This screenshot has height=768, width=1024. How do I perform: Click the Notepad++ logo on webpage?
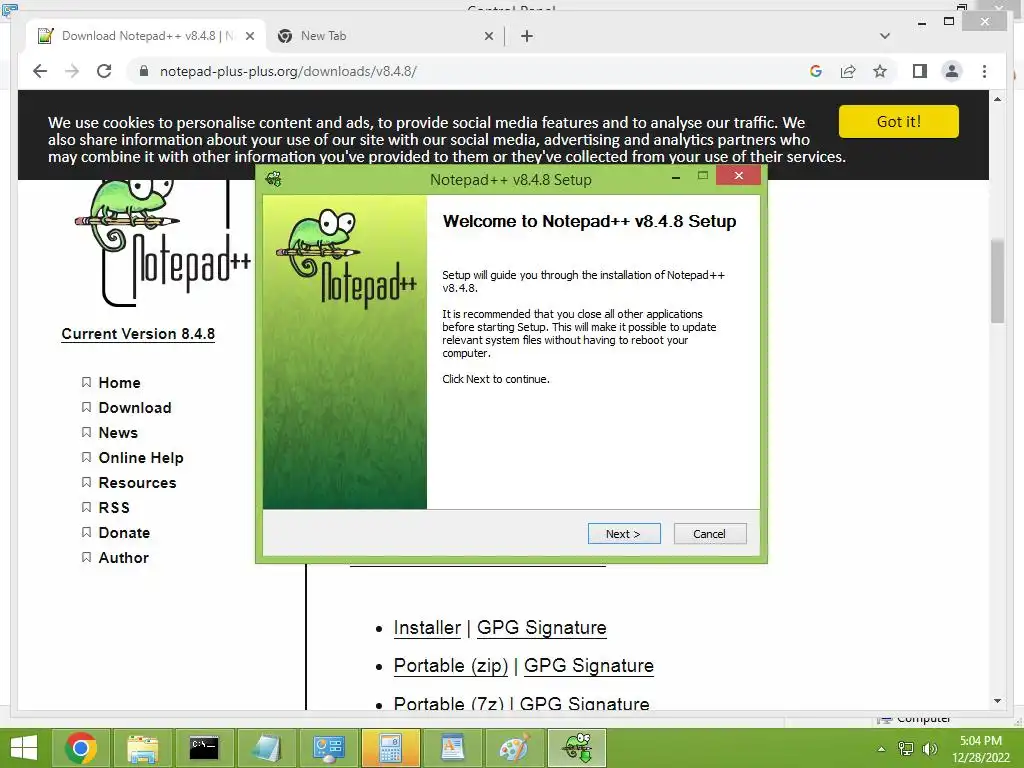point(162,243)
